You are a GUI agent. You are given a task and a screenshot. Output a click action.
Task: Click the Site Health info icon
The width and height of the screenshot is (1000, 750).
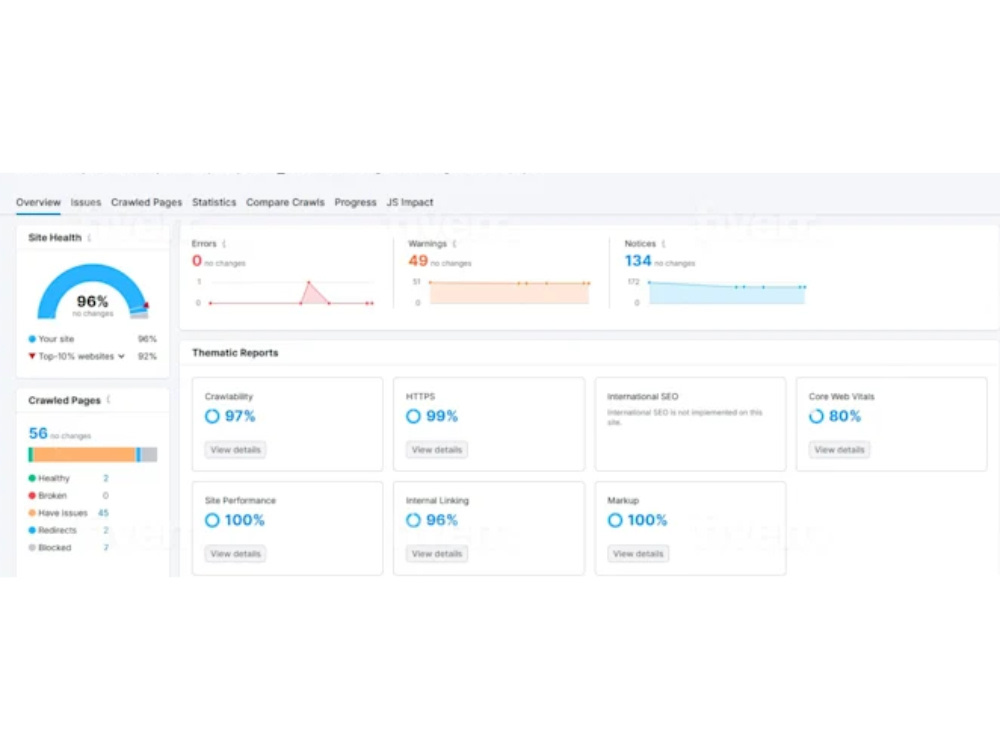point(90,237)
